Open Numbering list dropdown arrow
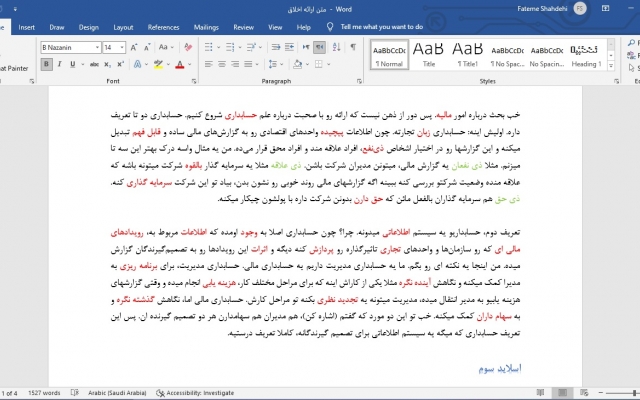This screenshot has height=400, width=640. (240, 48)
